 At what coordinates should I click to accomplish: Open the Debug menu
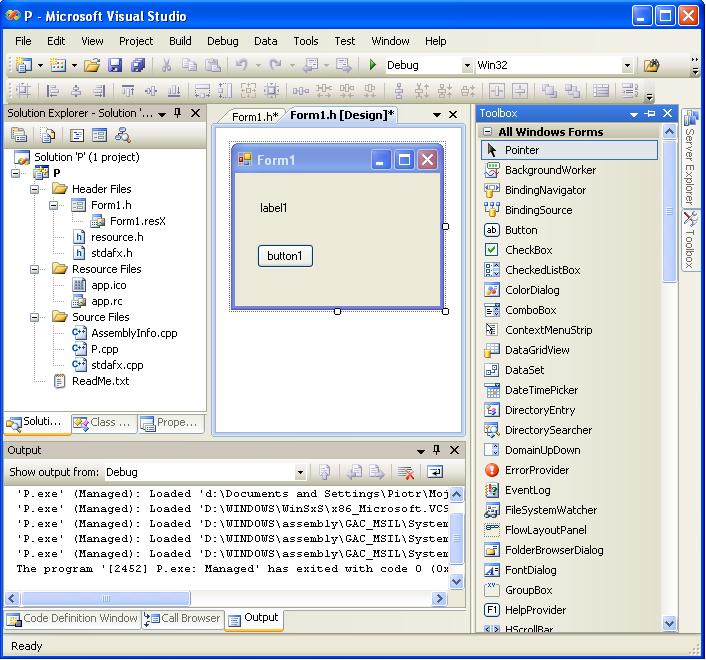(x=222, y=41)
